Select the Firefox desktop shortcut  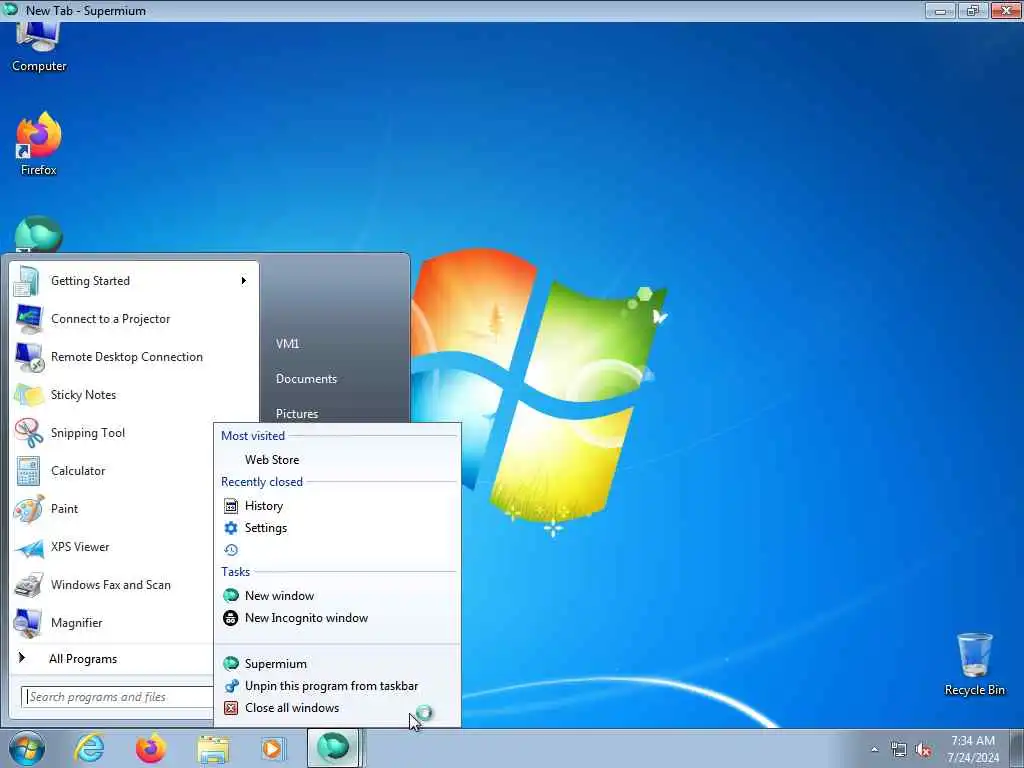tap(39, 144)
